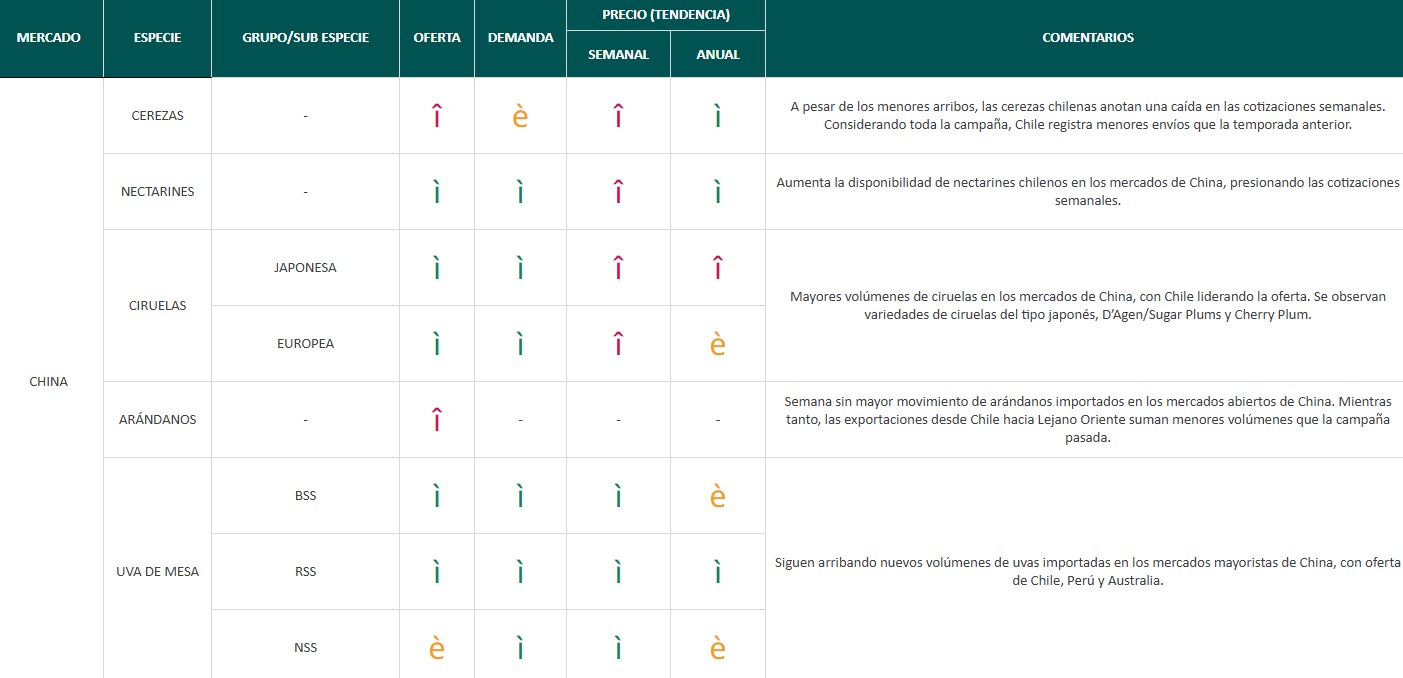Click the SEMANAL price sub-header
This screenshot has height=678, width=1403.
(618, 55)
